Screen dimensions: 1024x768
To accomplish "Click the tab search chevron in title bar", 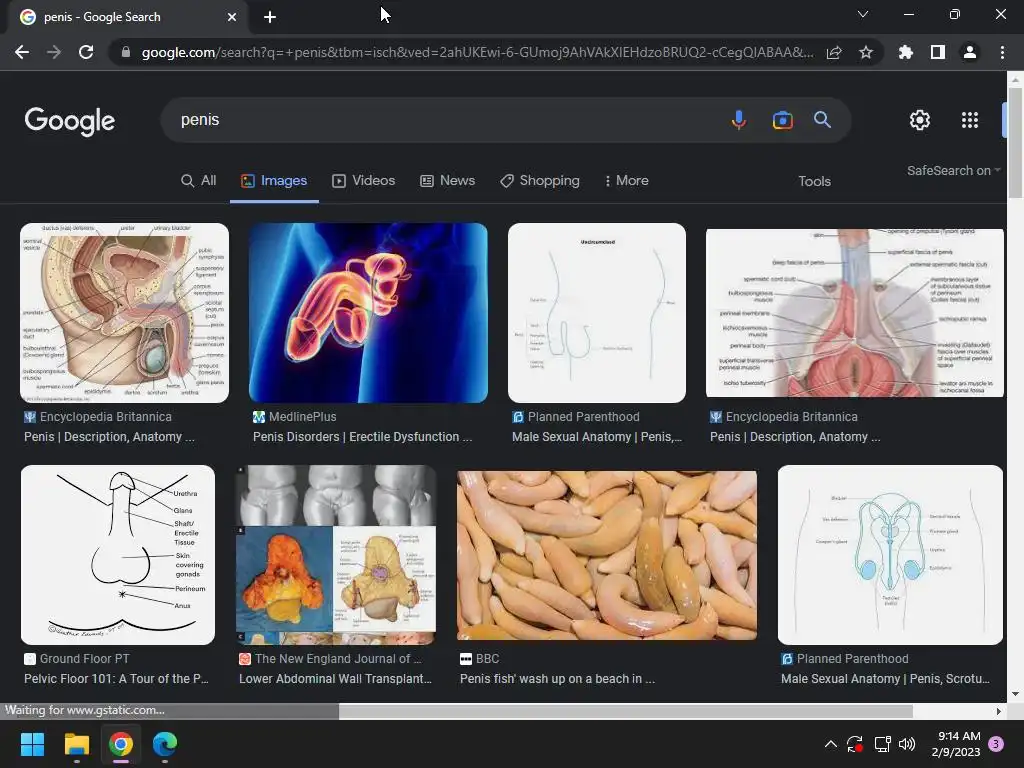I will (863, 14).
